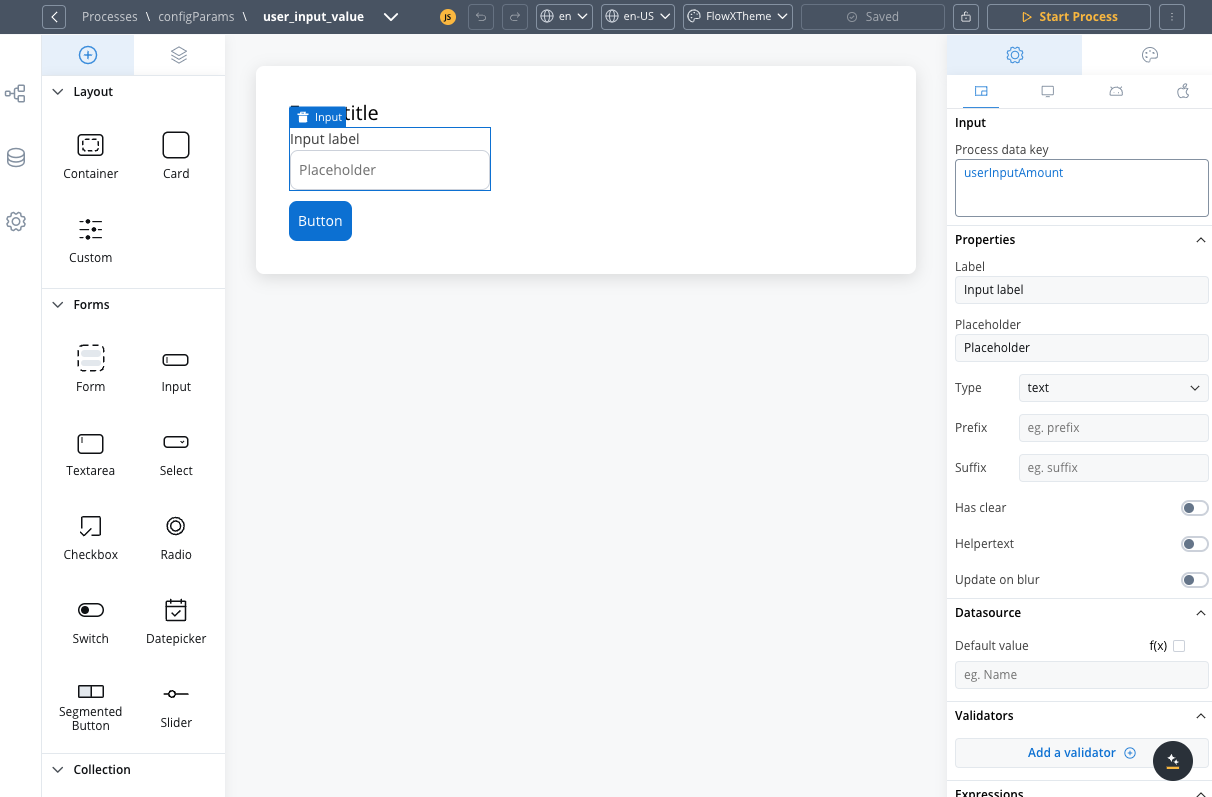Collapse the Validators section
This screenshot has width=1212, height=797.
[1200, 716]
